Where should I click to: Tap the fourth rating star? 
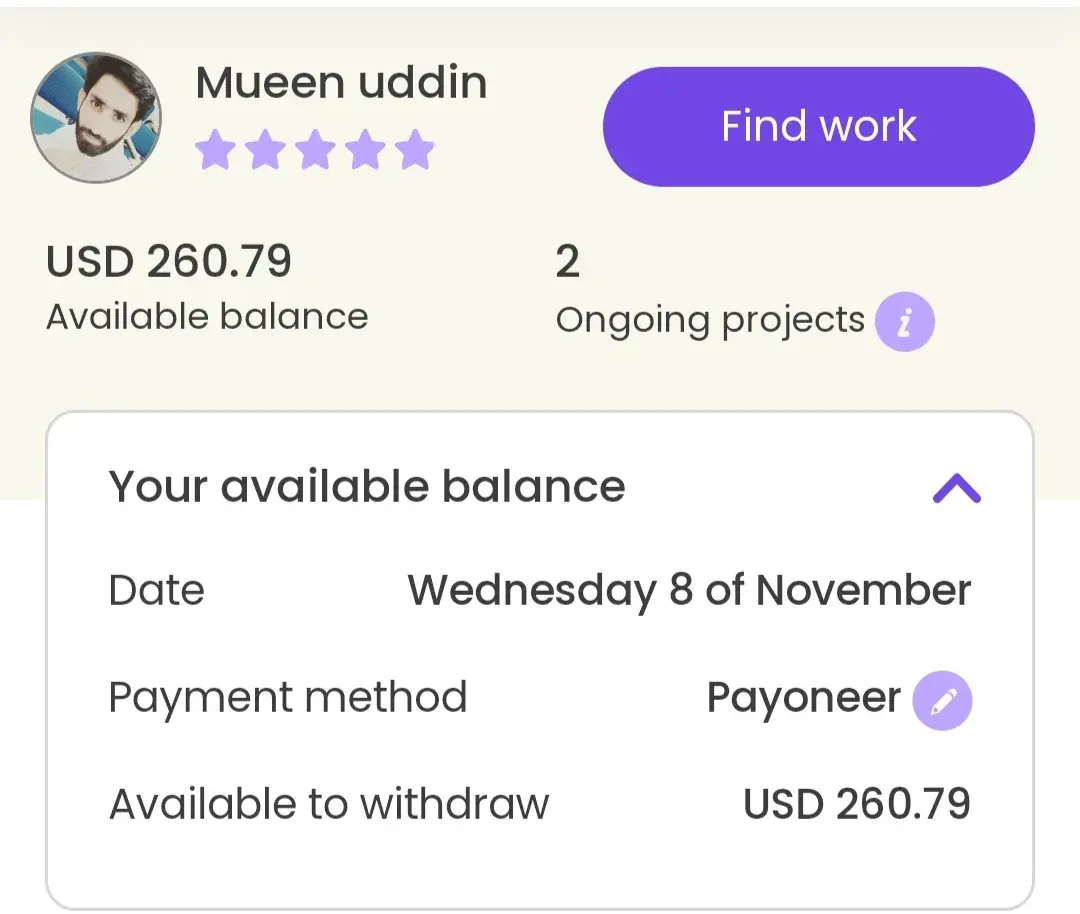point(365,151)
